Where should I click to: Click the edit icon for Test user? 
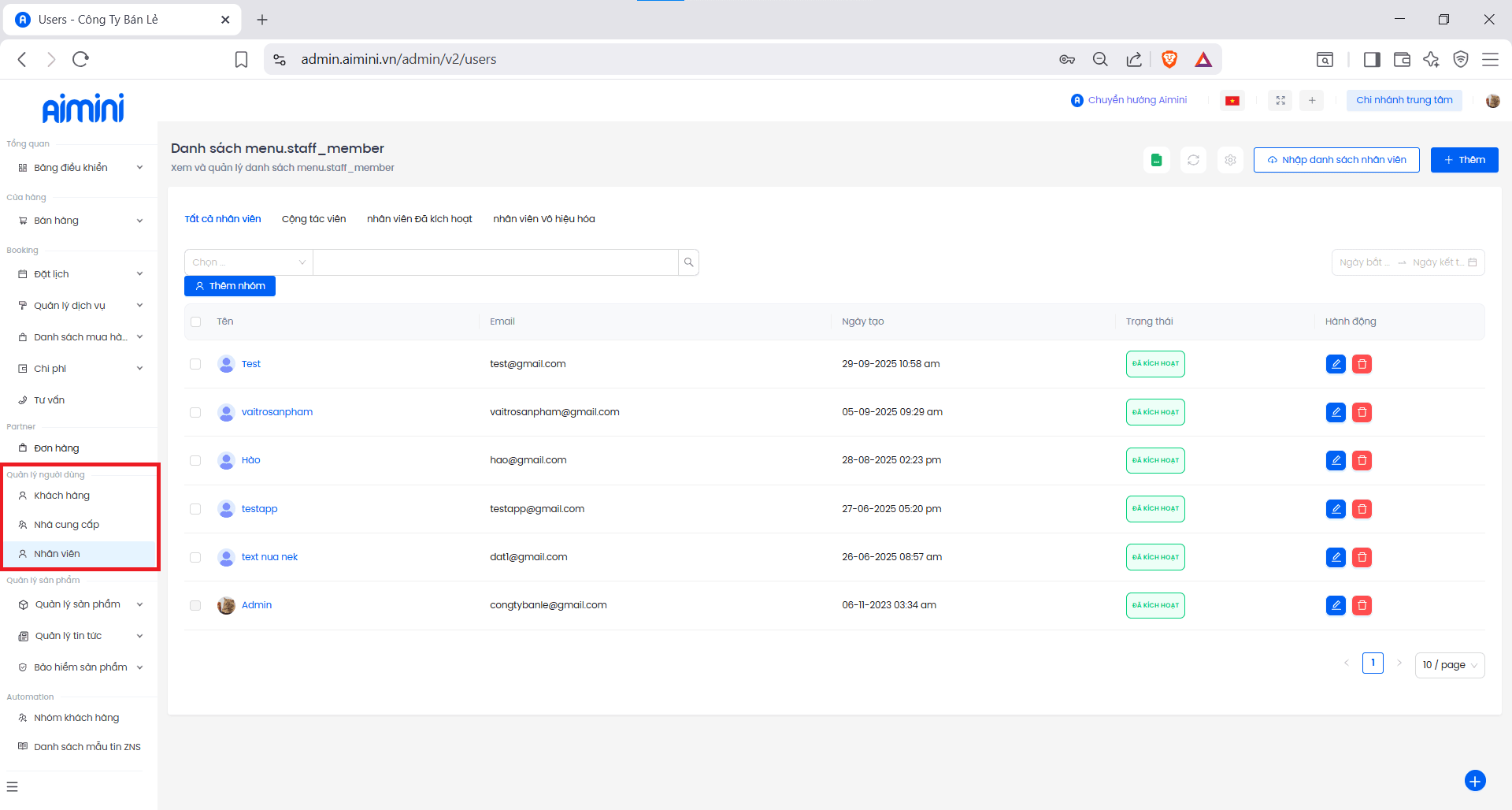pos(1336,364)
